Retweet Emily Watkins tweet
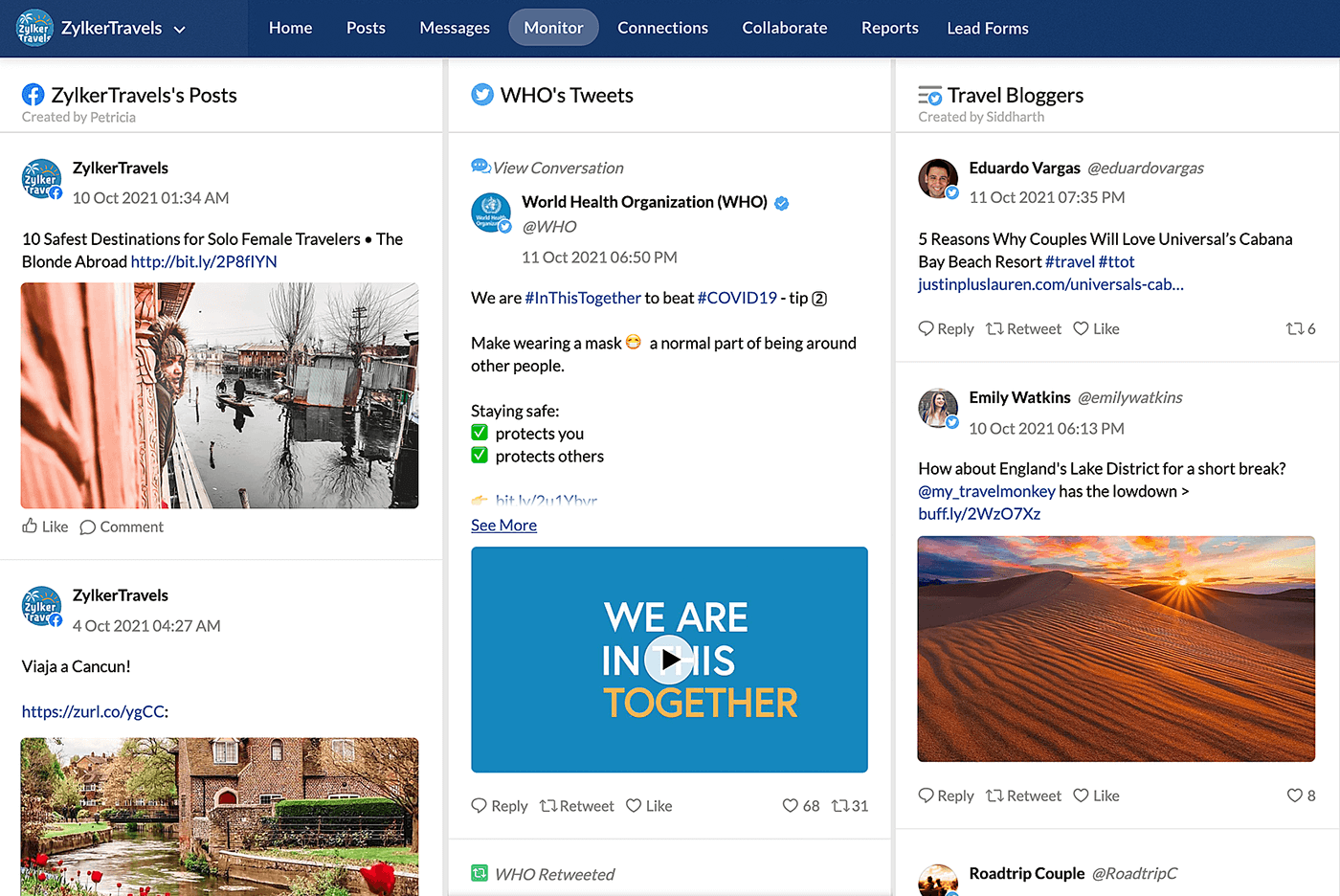This screenshot has width=1340, height=896. click(1023, 795)
